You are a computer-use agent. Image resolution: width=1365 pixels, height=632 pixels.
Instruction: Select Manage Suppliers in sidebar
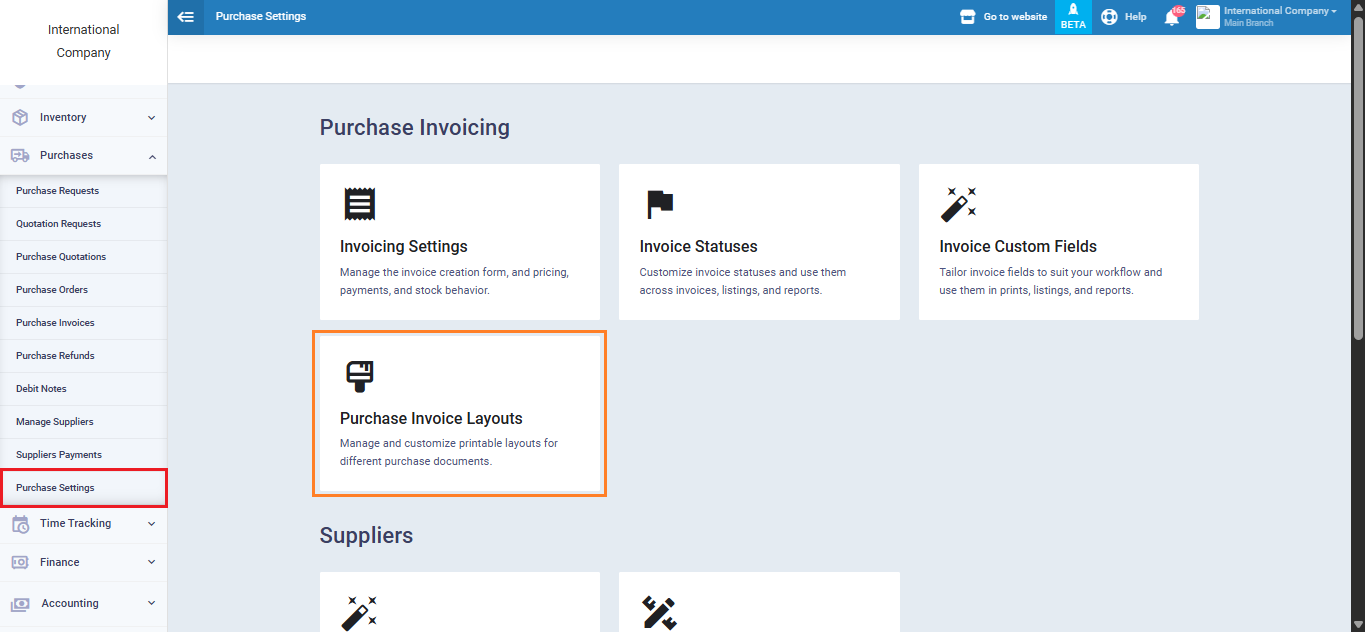tap(55, 422)
